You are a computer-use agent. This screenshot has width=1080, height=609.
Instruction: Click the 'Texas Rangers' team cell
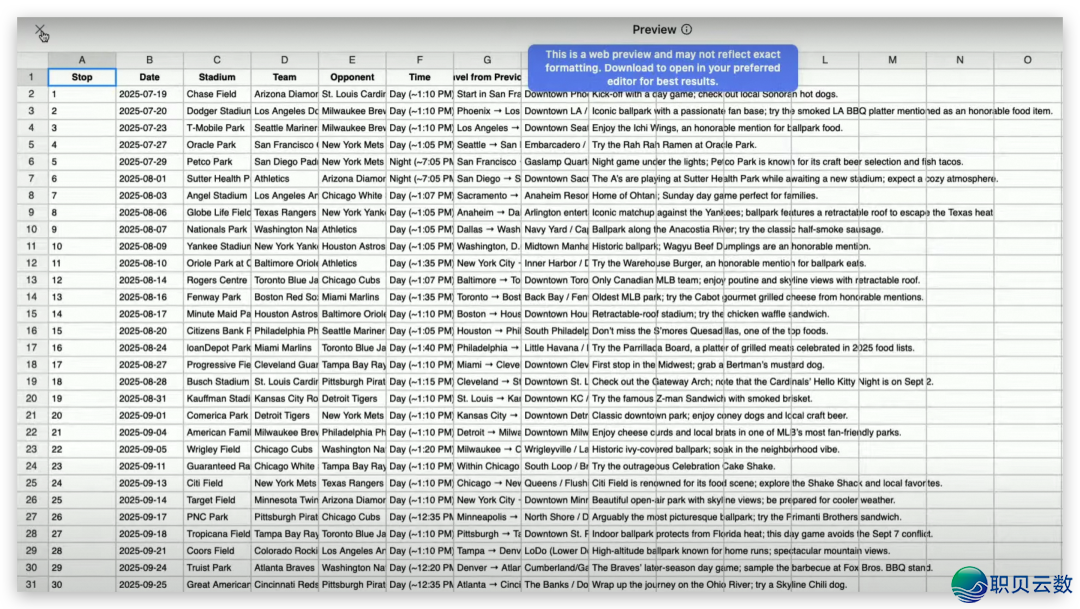284,212
